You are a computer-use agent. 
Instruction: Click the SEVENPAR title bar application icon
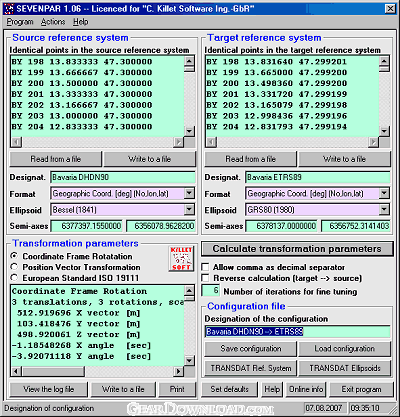pos(9,8)
